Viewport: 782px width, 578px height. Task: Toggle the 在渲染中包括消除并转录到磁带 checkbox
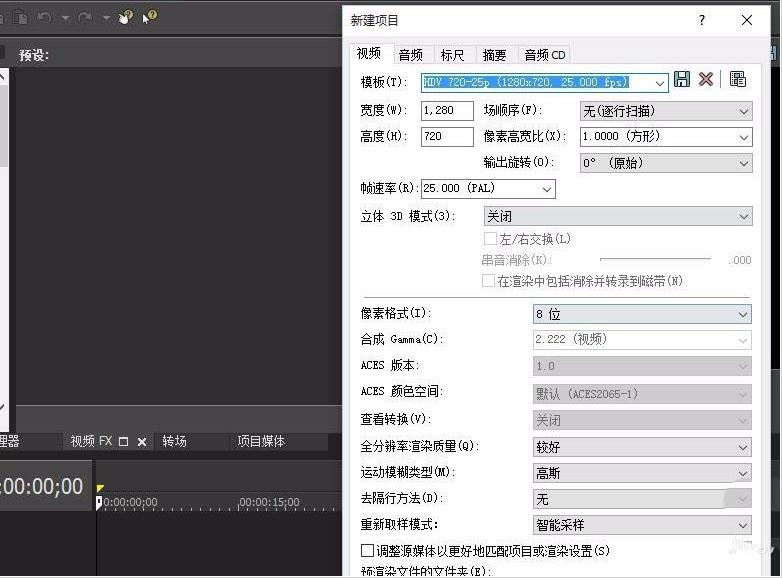488,281
